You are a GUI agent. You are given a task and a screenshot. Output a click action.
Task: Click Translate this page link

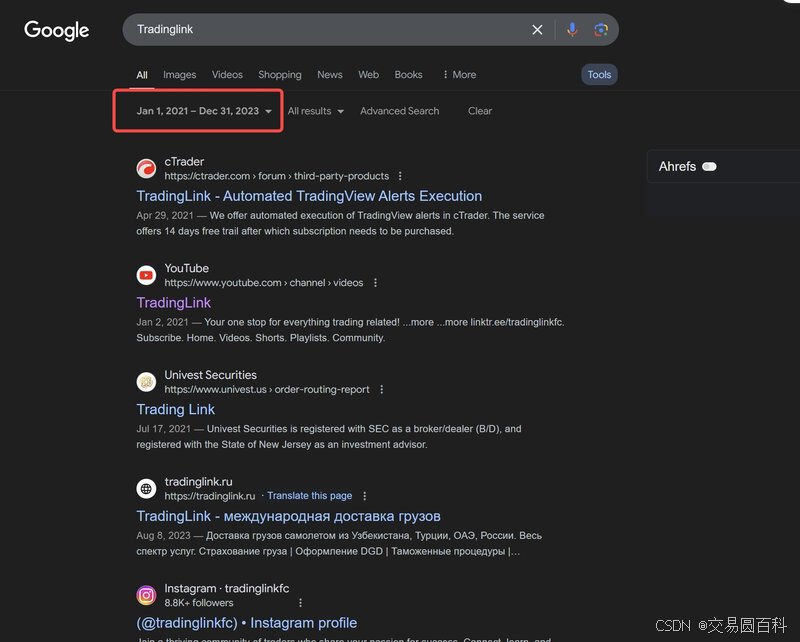click(310, 496)
